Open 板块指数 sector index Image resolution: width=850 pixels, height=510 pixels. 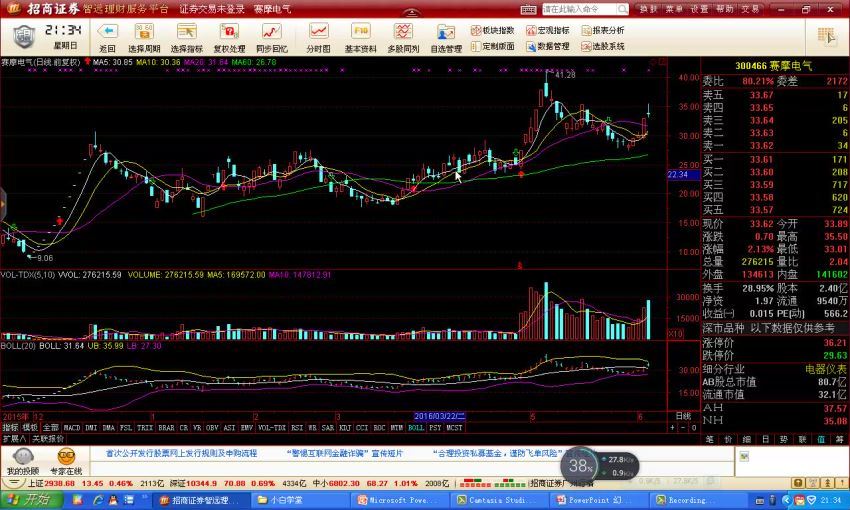coord(493,30)
